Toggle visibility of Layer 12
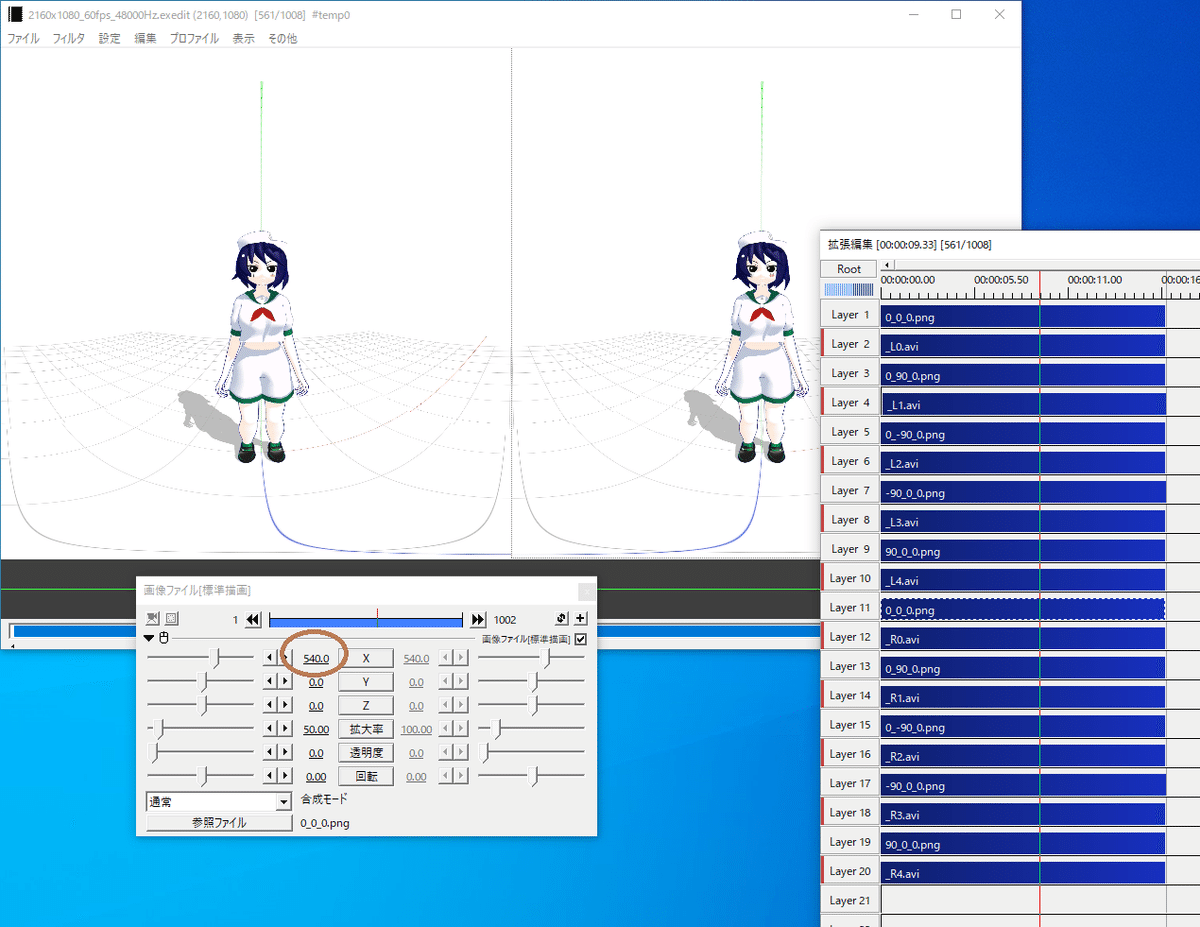The height and width of the screenshot is (927, 1200). [x=850, y=637]
